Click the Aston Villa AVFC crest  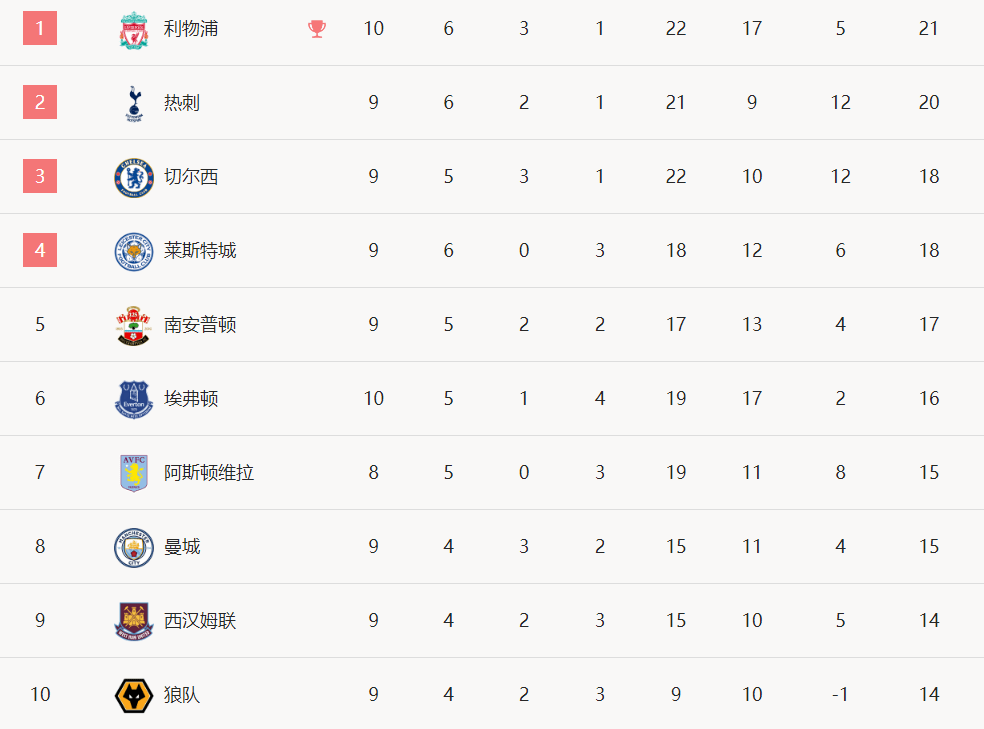(134, 473)
